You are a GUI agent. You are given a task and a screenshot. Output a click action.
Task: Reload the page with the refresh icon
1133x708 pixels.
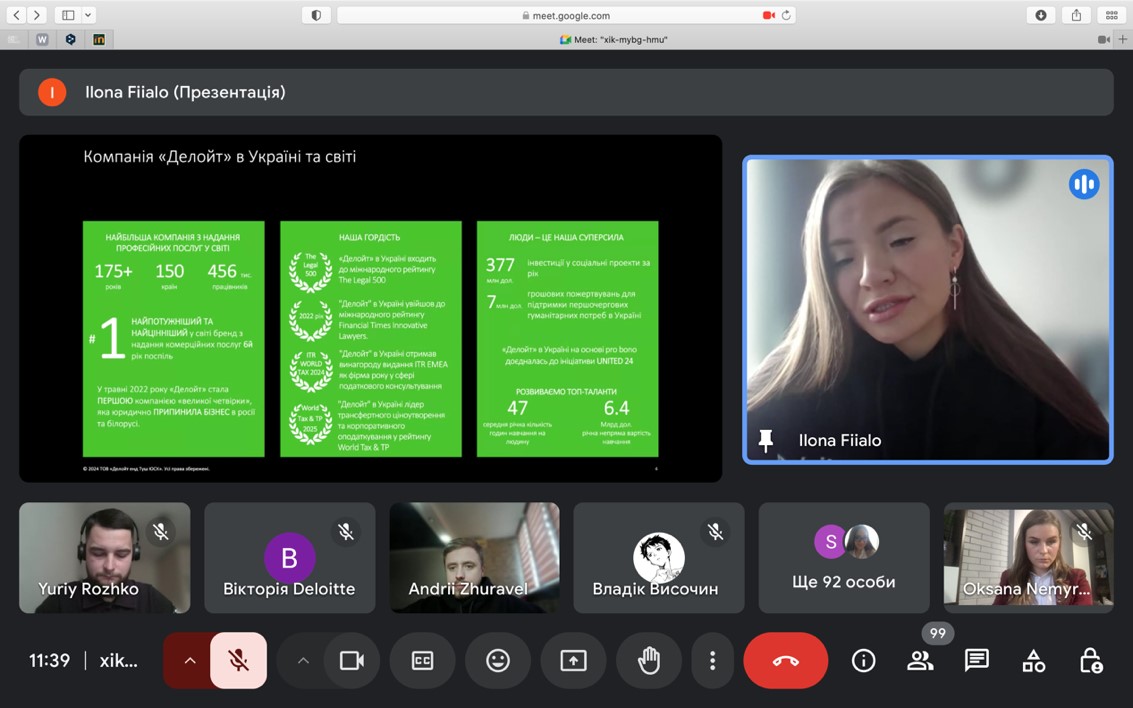click(x=786, y=15)
